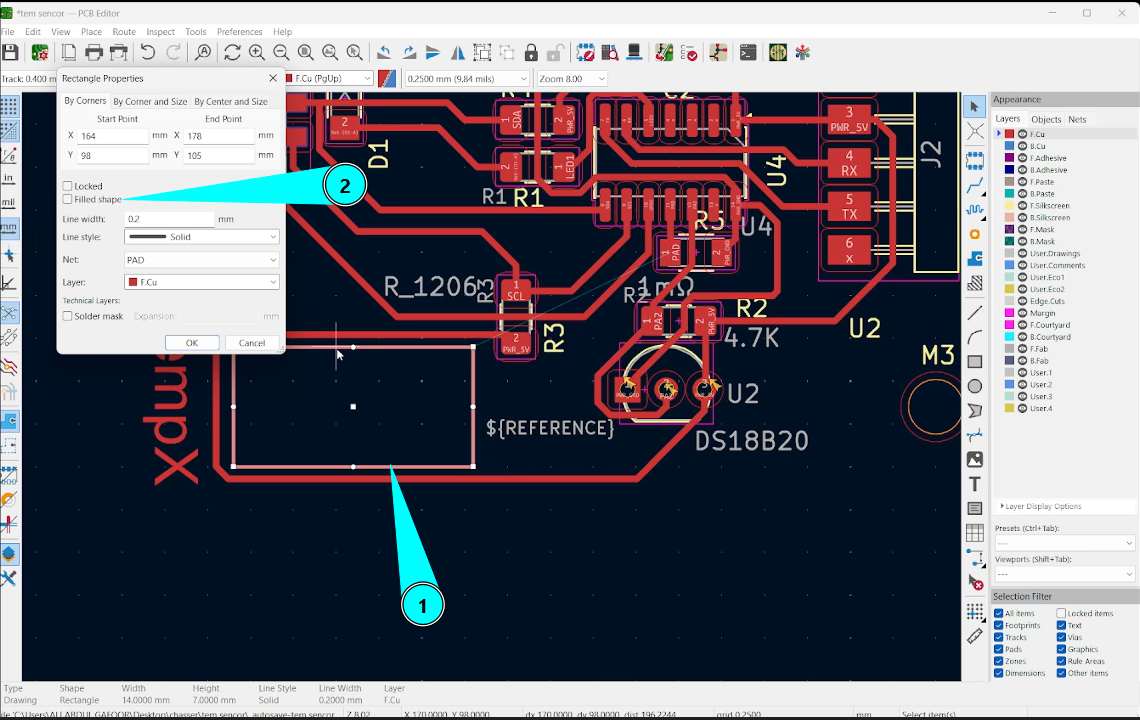Open the Net dropdown showing PAD
This screenshot has width=1140, height=720.
click(201, 260)
